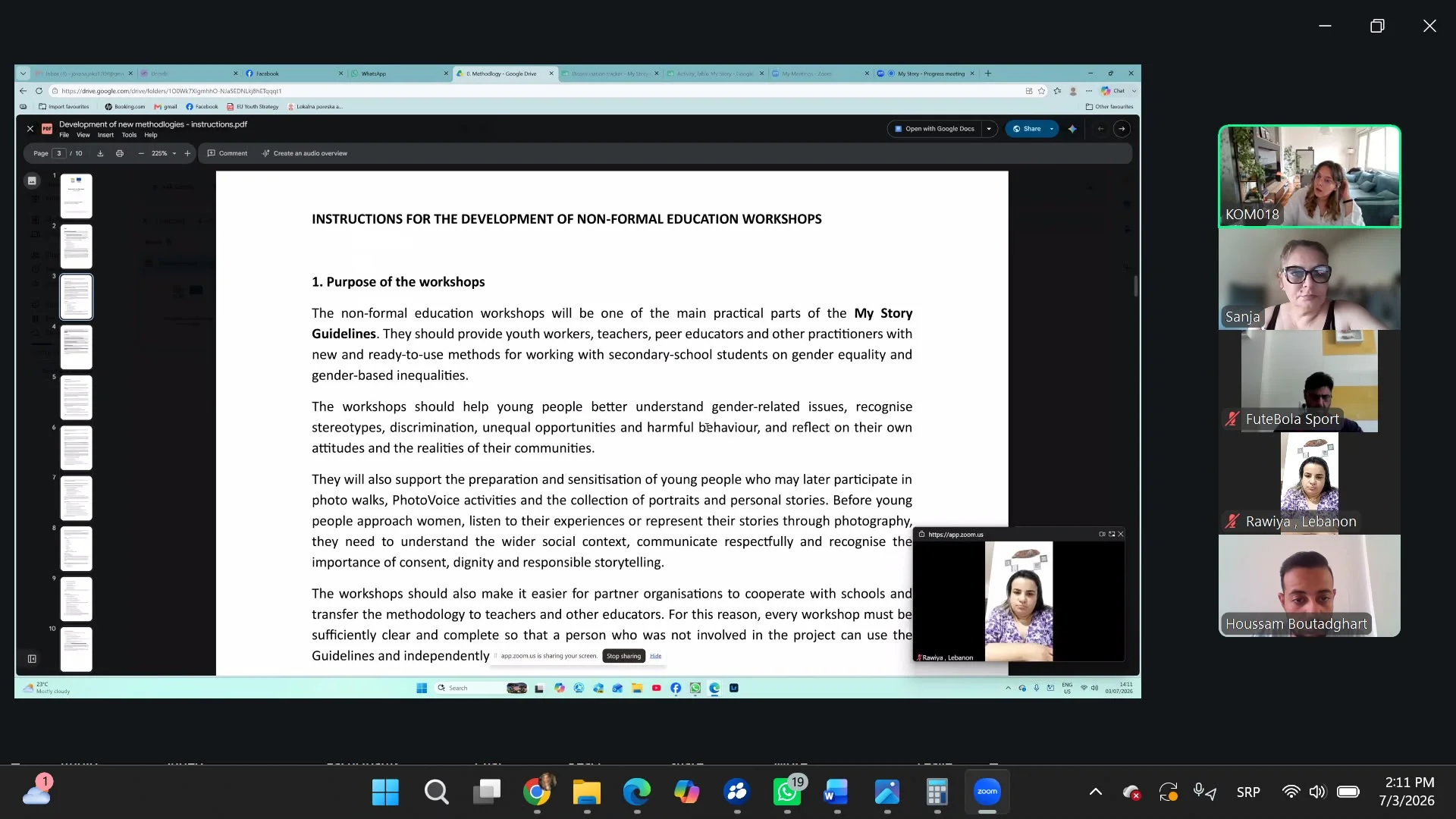Show hidden system tray icons
The image size is (1456, 819).
[x=1095, y=792]
